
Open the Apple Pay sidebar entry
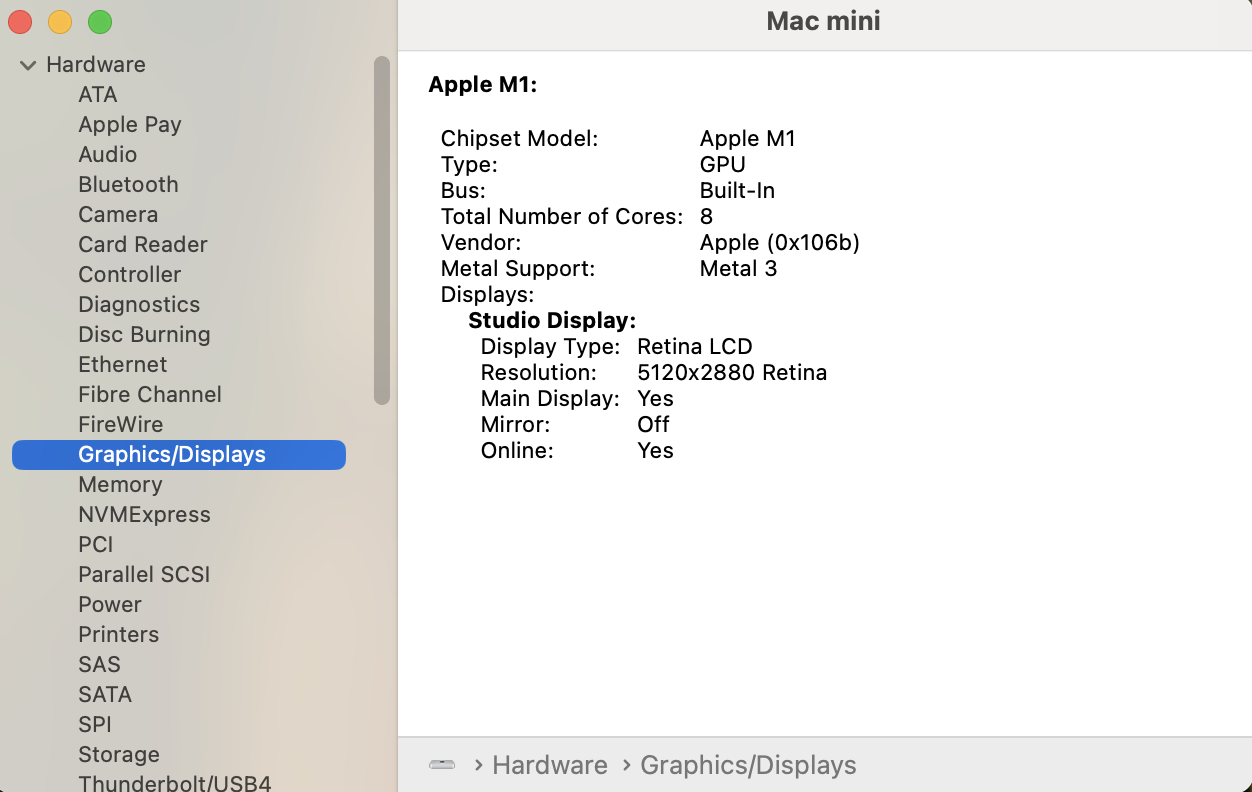130,124
